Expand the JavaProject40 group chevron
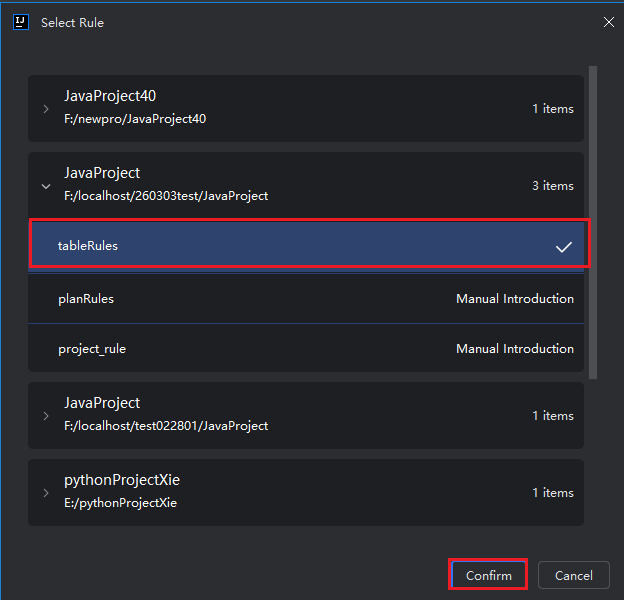Screen dimensions: 624x600 pos(46,108)
